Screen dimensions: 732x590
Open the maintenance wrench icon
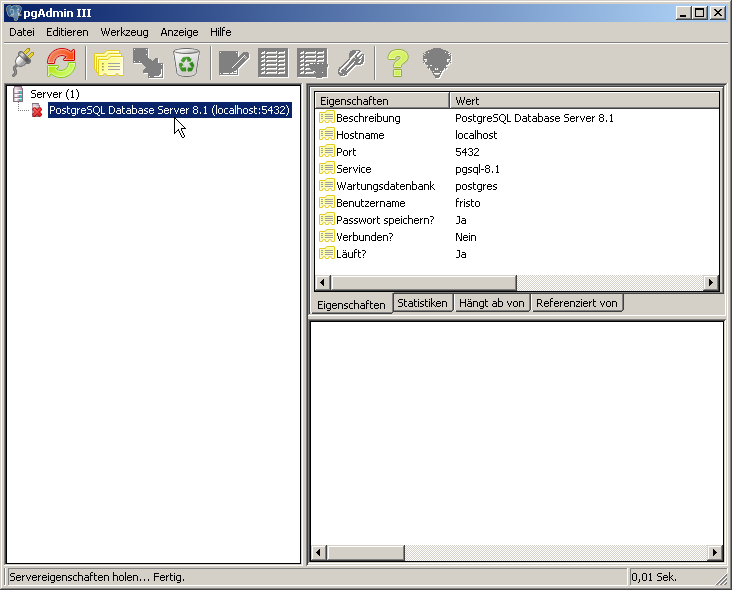click(x=351, y=63)
